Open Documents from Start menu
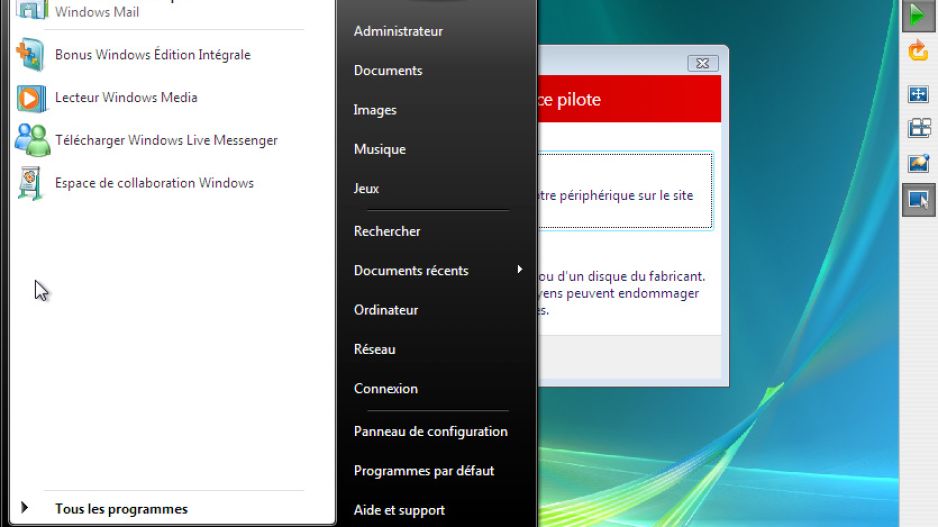This screenshot has height=527, width=938. (388, 71)
